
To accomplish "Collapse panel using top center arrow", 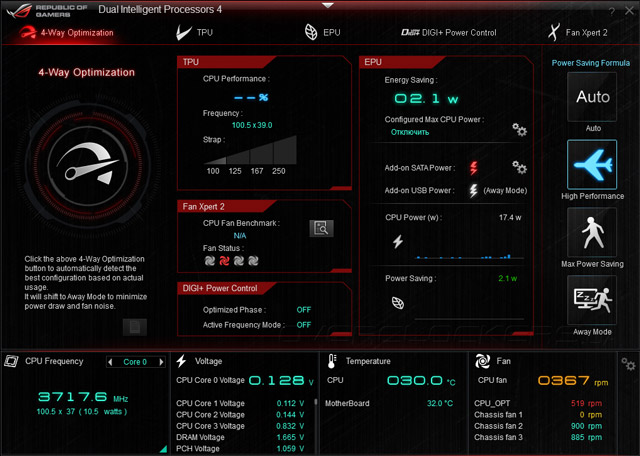I will [327, 5].
